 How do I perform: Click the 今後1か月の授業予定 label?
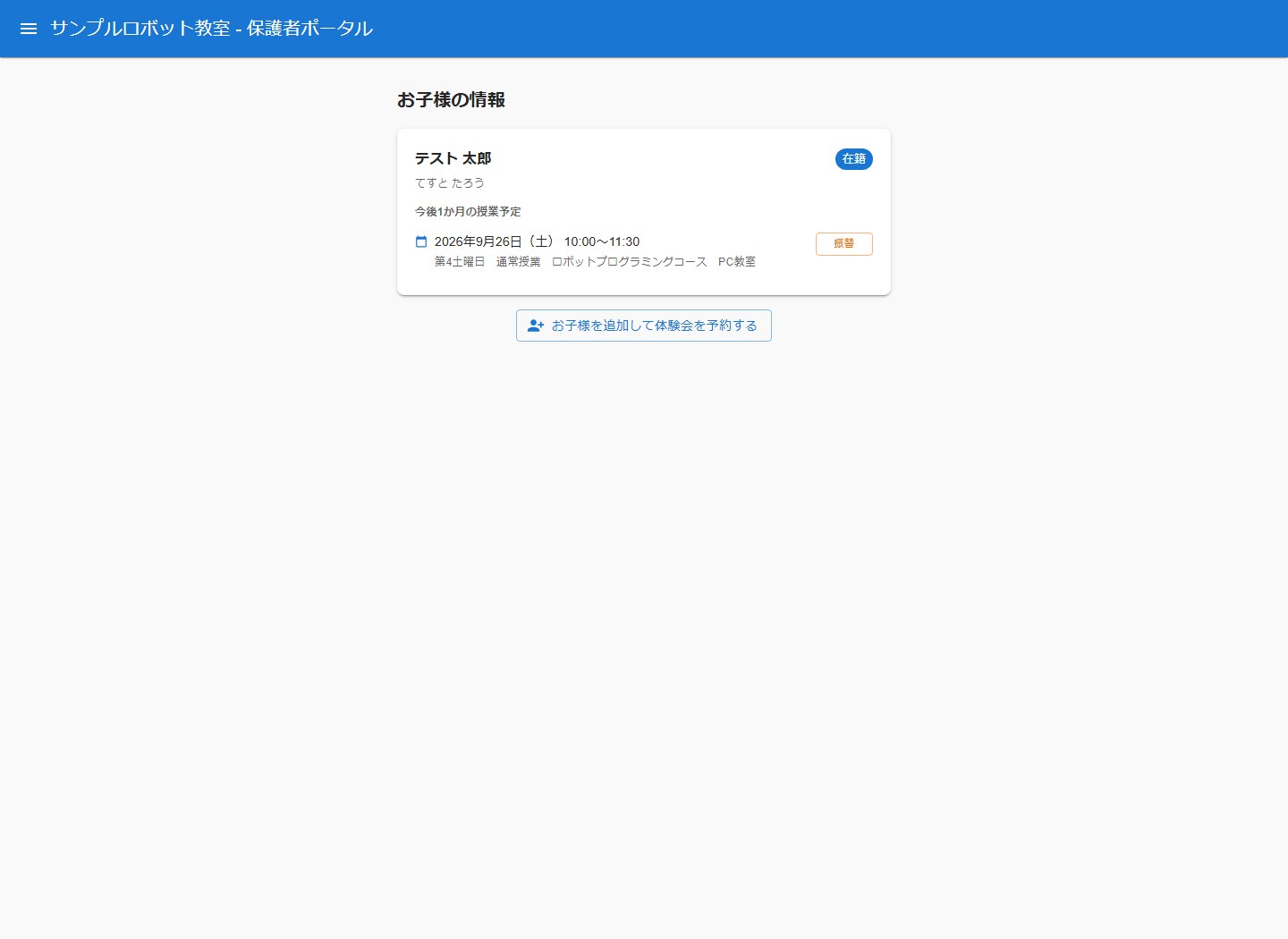click(468, 212)
